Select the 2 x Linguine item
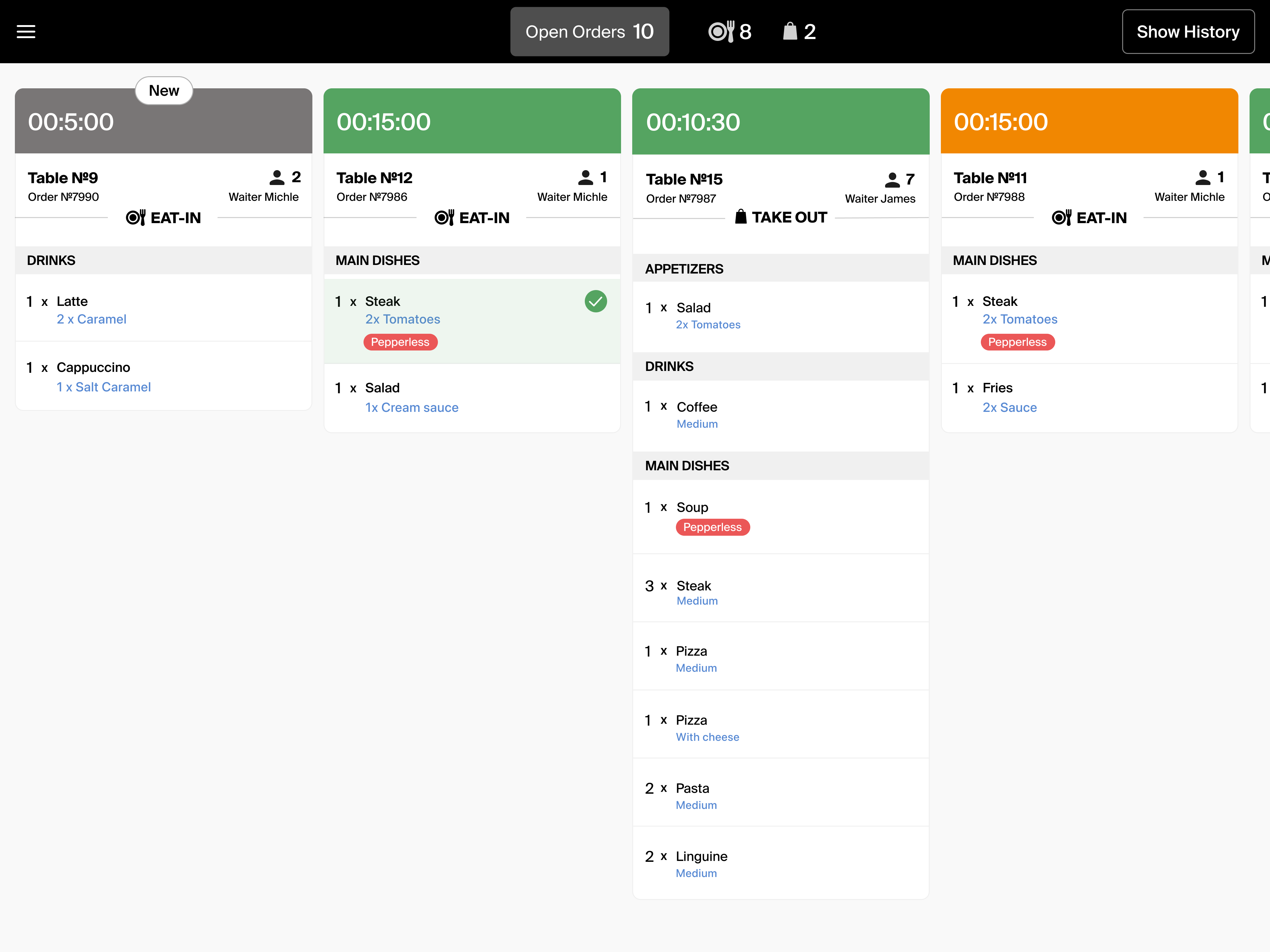Viewport: 1270px width, 952px height. [781, 863]
